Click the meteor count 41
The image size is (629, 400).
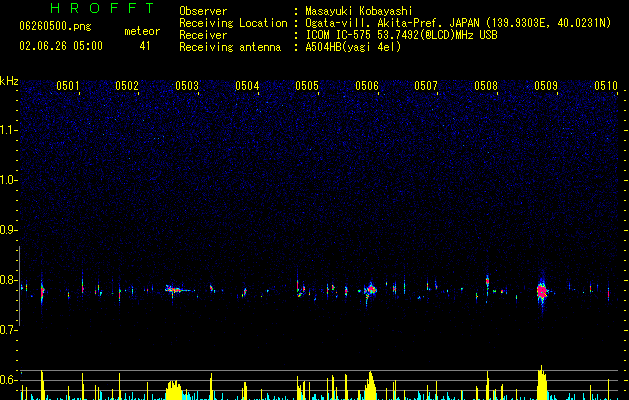[x=145, y=46]
